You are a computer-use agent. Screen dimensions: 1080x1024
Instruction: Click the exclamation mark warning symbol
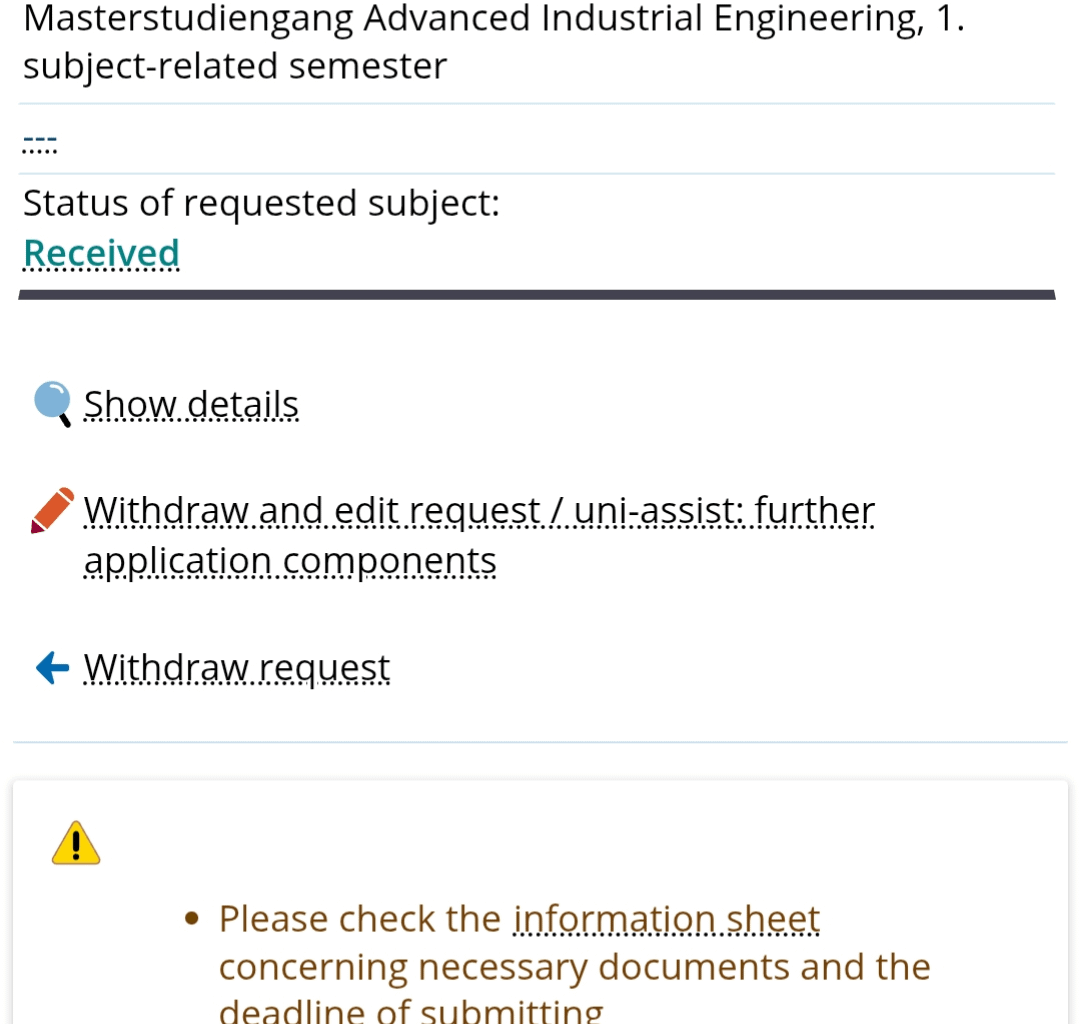point(75,841)
